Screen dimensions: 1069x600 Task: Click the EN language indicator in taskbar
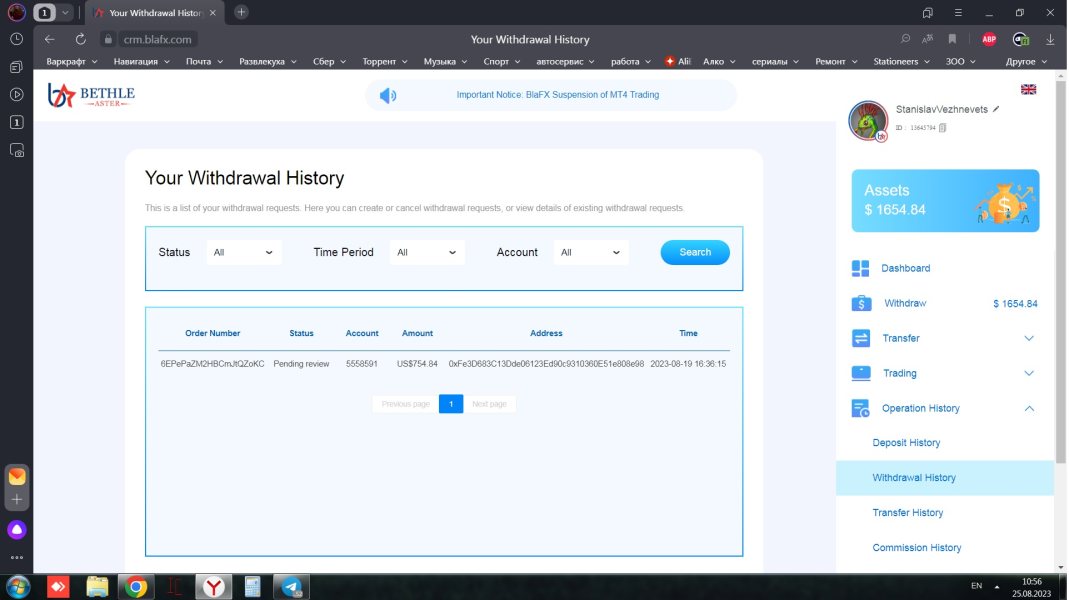click(x=976, y=586)
